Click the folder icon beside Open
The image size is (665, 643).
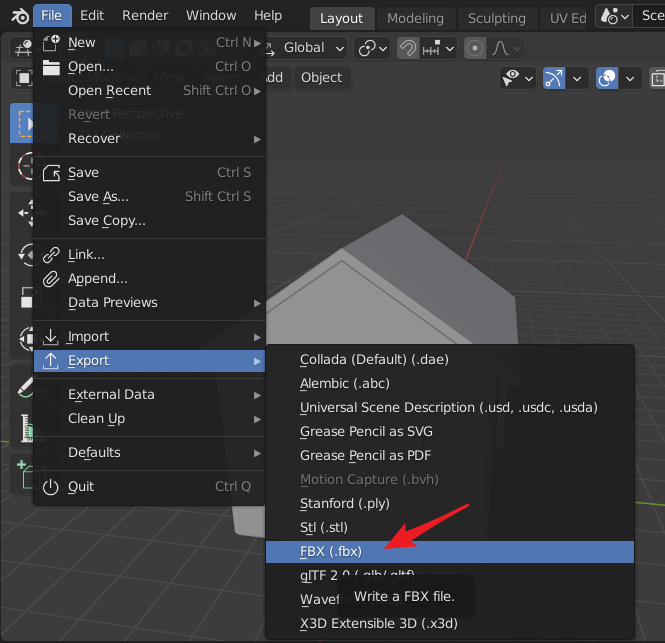tap(51, 67)
